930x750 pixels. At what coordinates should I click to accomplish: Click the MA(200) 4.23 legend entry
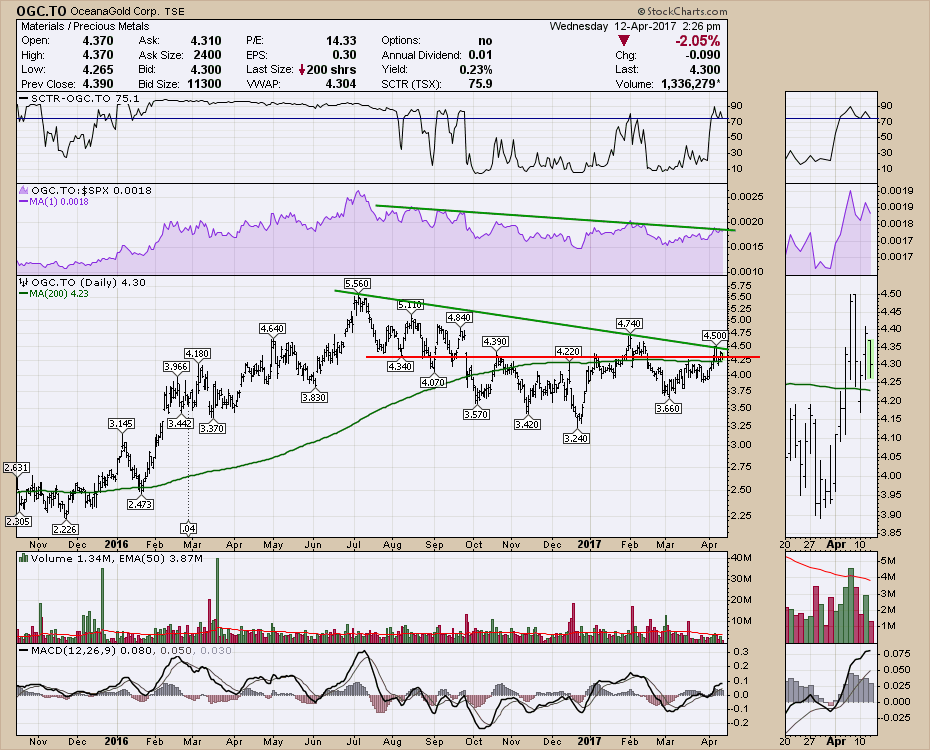click(55, 293)
